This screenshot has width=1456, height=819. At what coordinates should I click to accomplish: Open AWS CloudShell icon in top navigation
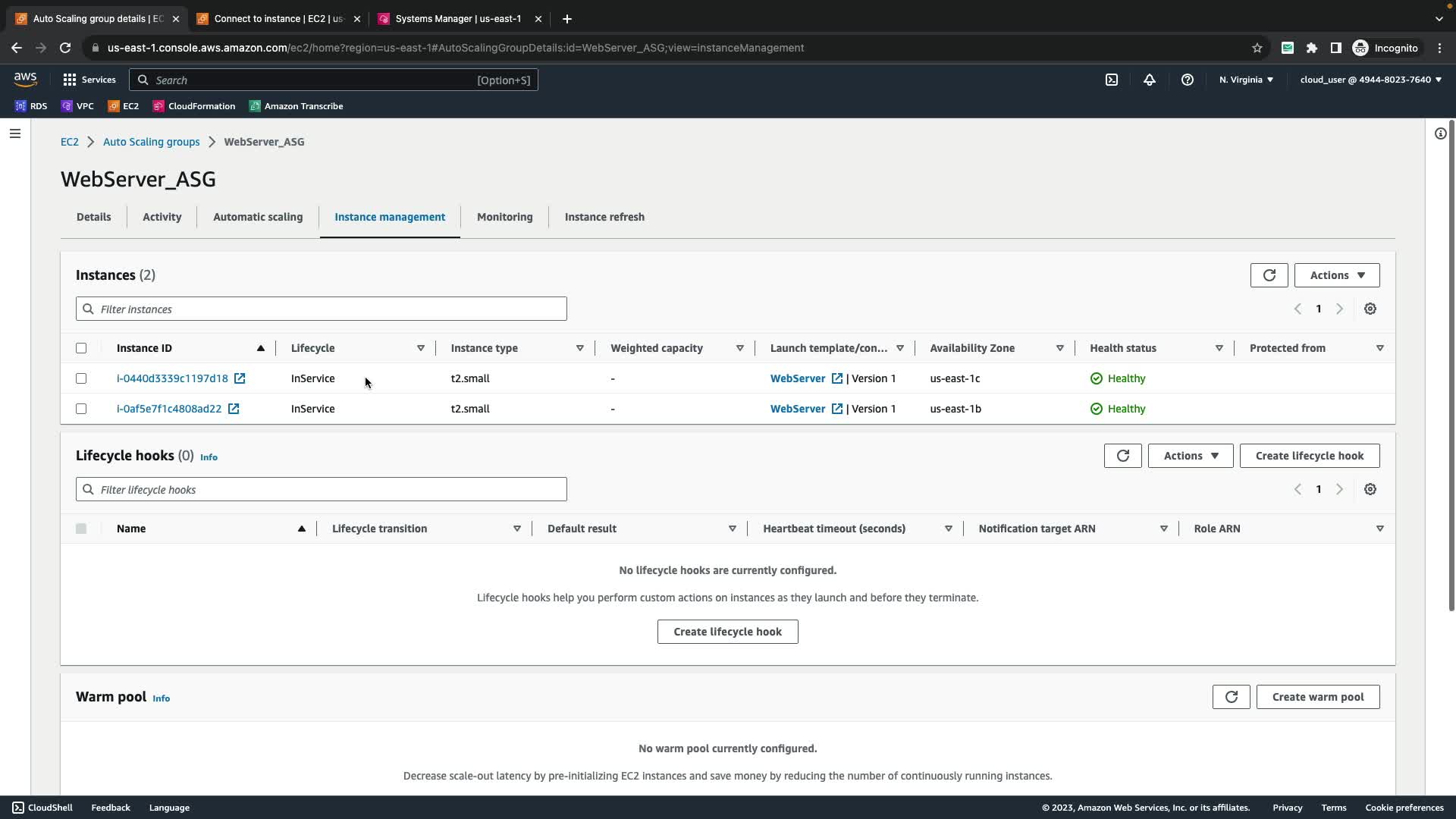click(x=1111, y=80)
